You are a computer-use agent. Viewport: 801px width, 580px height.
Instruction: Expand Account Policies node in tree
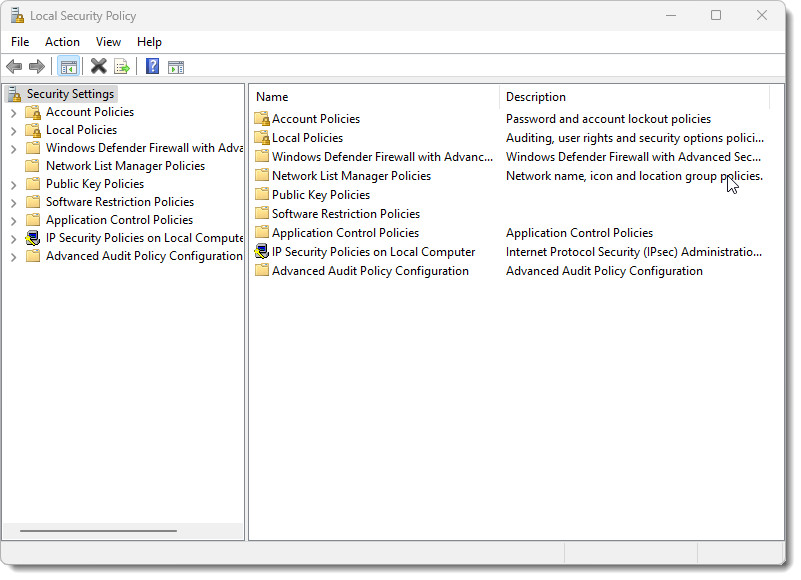coord(13,113)
